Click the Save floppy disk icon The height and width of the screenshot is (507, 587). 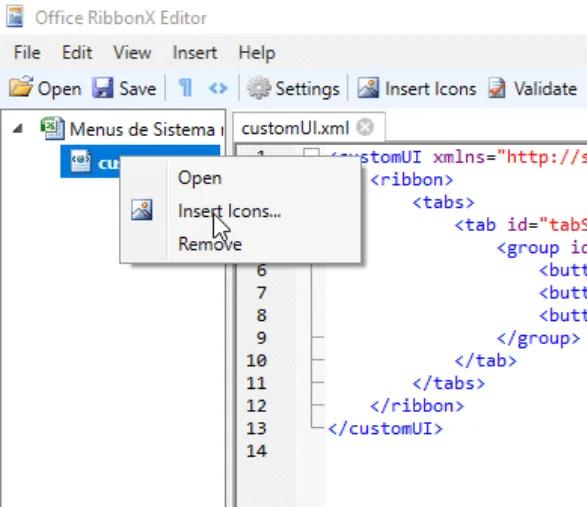point(103,88)
